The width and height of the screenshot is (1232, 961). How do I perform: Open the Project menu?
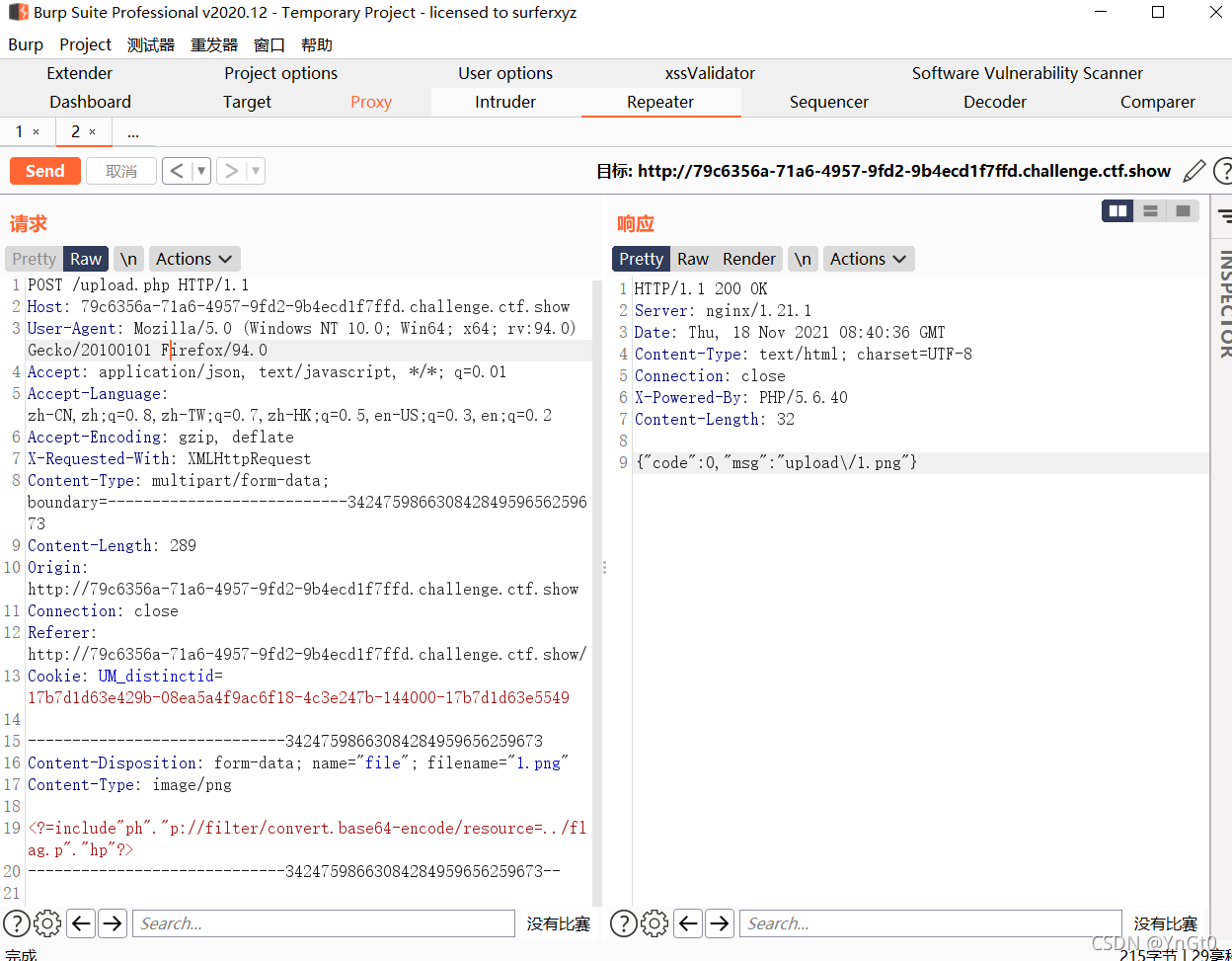85,44
